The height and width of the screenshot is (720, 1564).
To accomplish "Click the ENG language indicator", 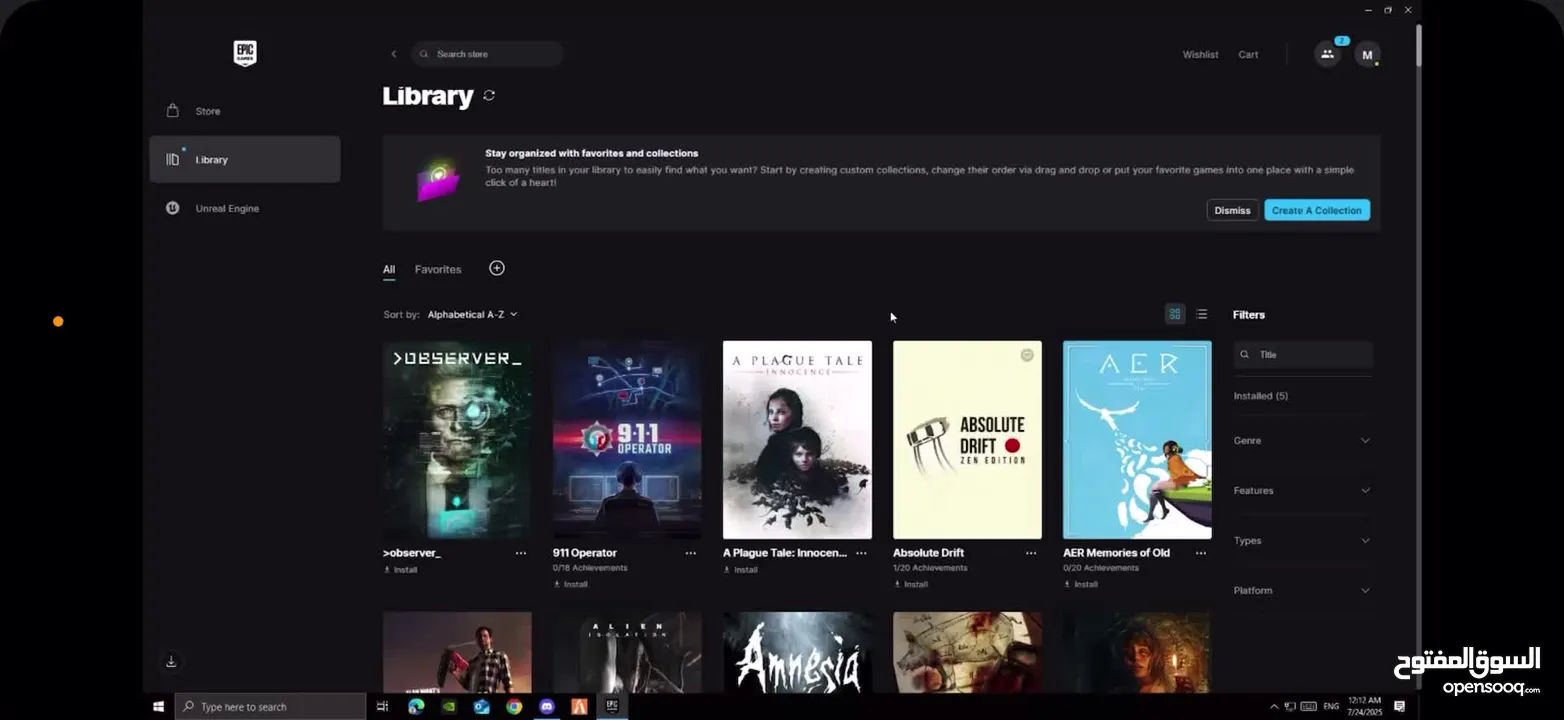I will pyautogui.click(x=1331, y=707).
